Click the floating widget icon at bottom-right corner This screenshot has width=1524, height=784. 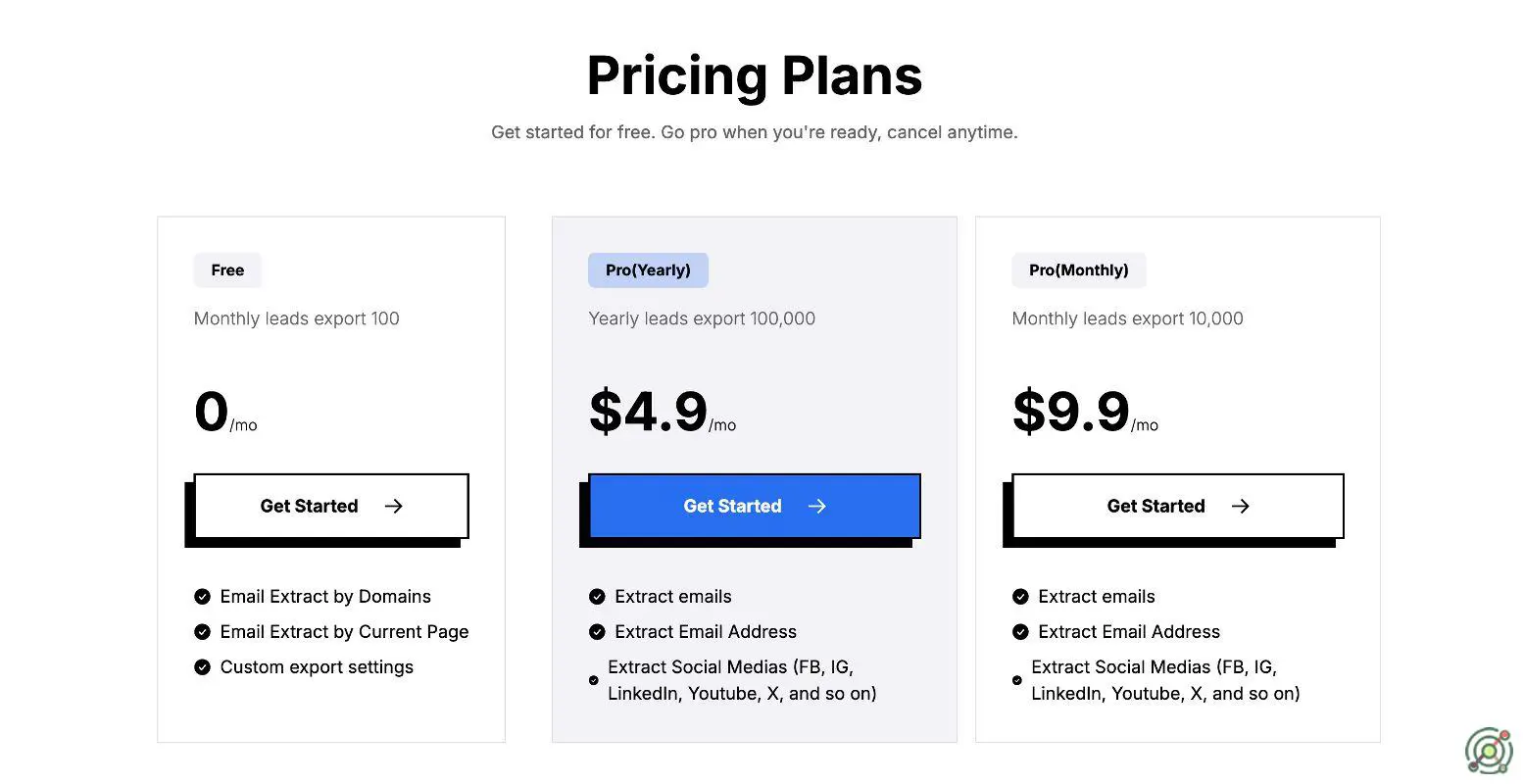click(1488, 753)
